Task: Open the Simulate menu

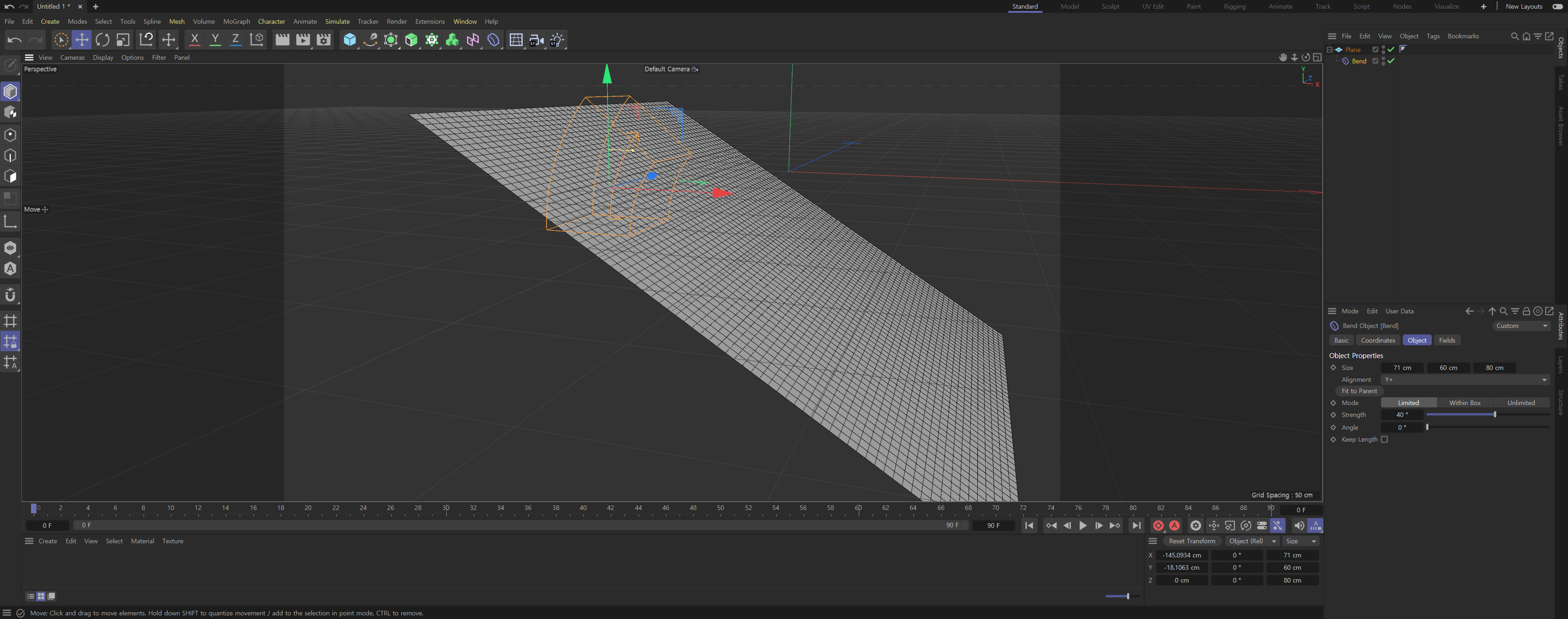Action: click(337, 21)
